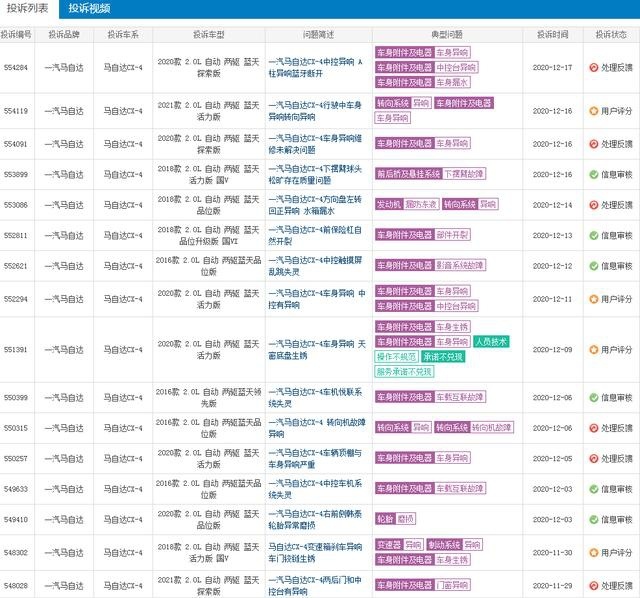
Task: Click the red 处理反馈 icon for complaint 550315
Action: [593, 428]
